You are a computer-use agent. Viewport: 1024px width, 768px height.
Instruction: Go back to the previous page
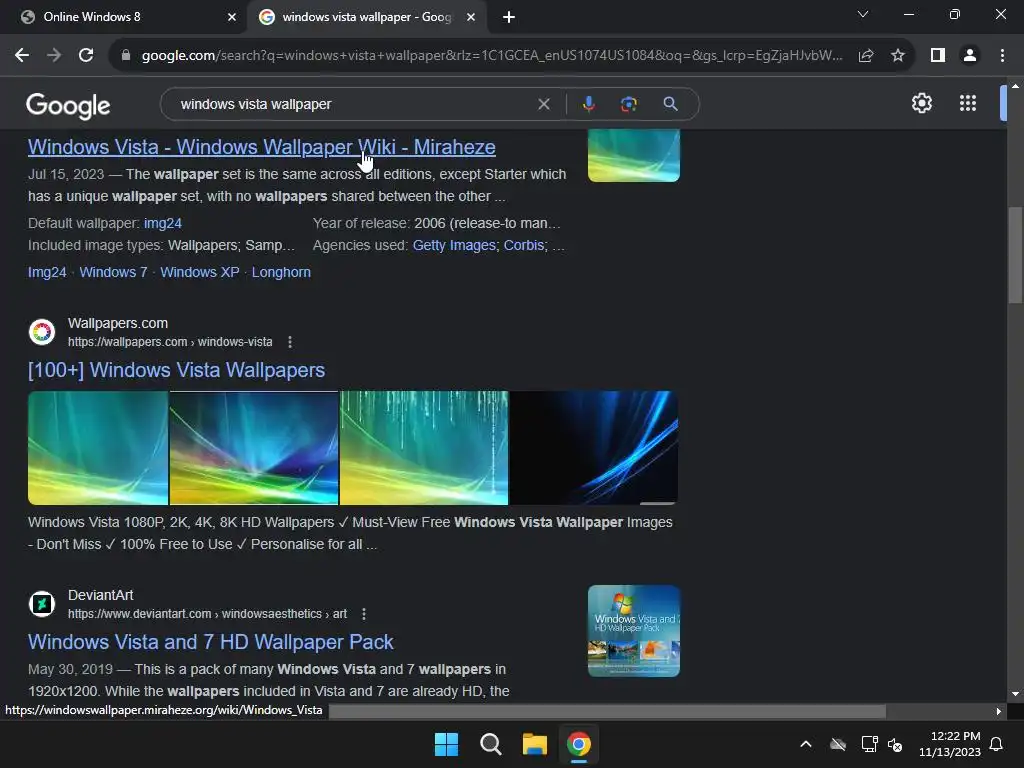(x=22, y=56)
